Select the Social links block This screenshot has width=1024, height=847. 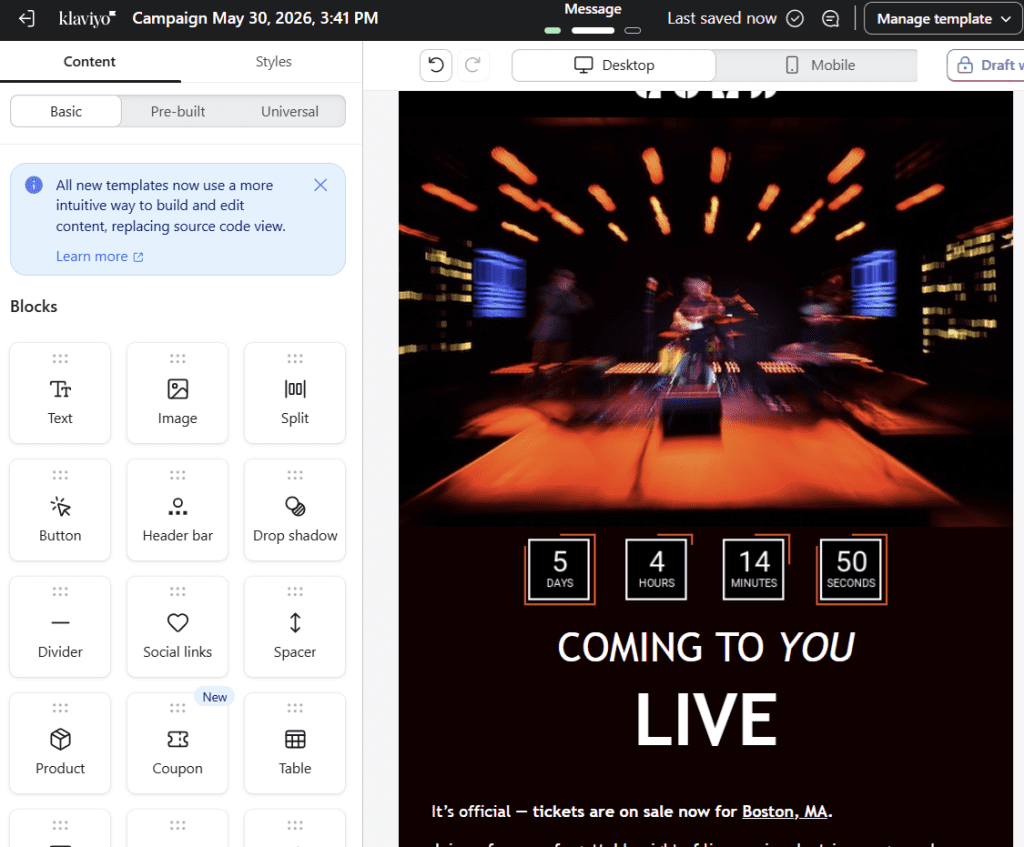point(178,626)
